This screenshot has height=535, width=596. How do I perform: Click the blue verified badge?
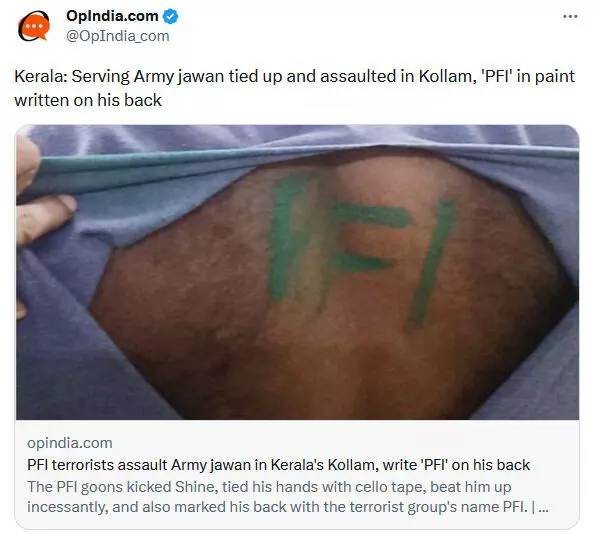[171, 16]
